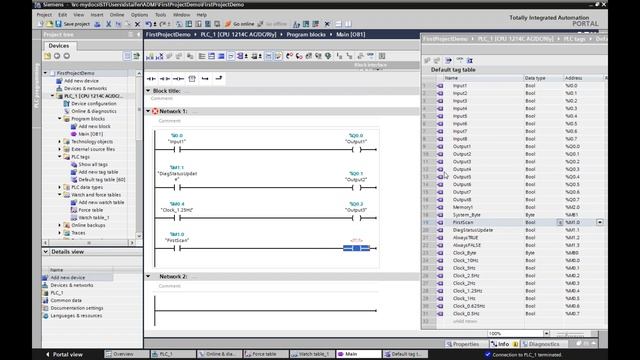
Task: Click the Input1 contact in Network 1
Action: (x=177, y=150)
